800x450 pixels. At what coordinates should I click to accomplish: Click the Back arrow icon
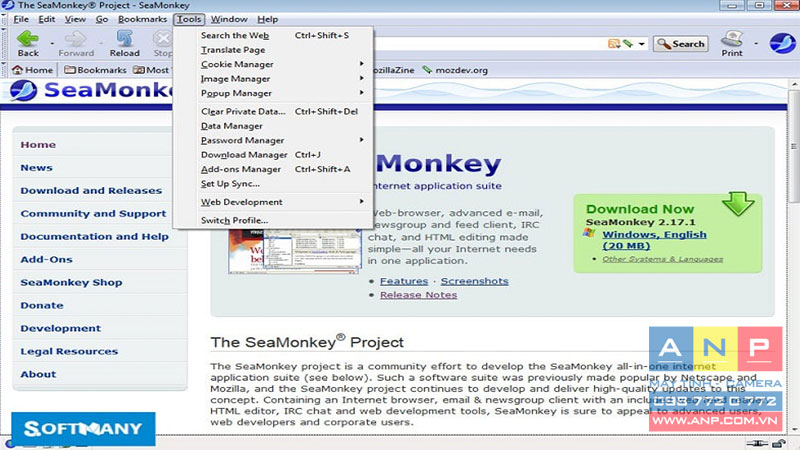28,39
